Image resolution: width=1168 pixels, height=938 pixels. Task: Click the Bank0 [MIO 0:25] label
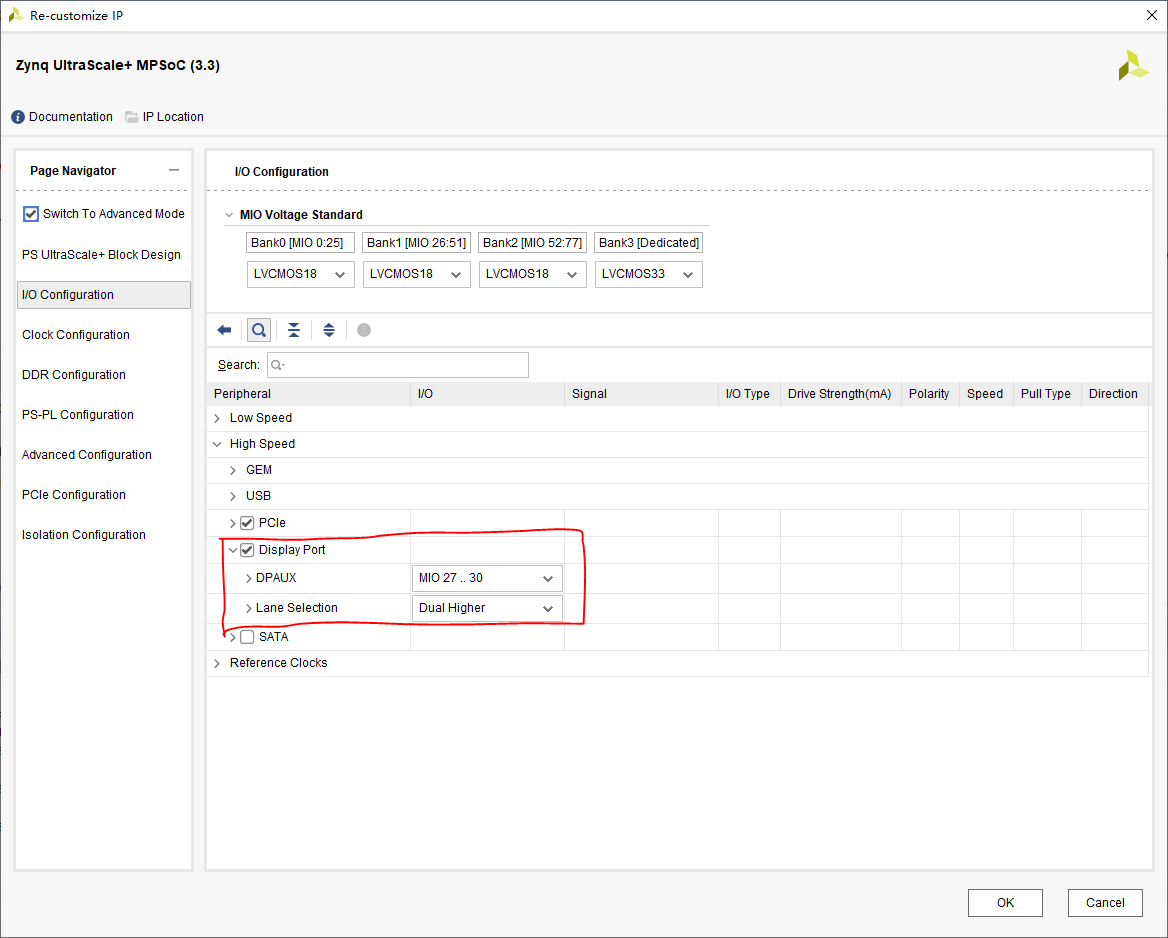tap(300, 243)
